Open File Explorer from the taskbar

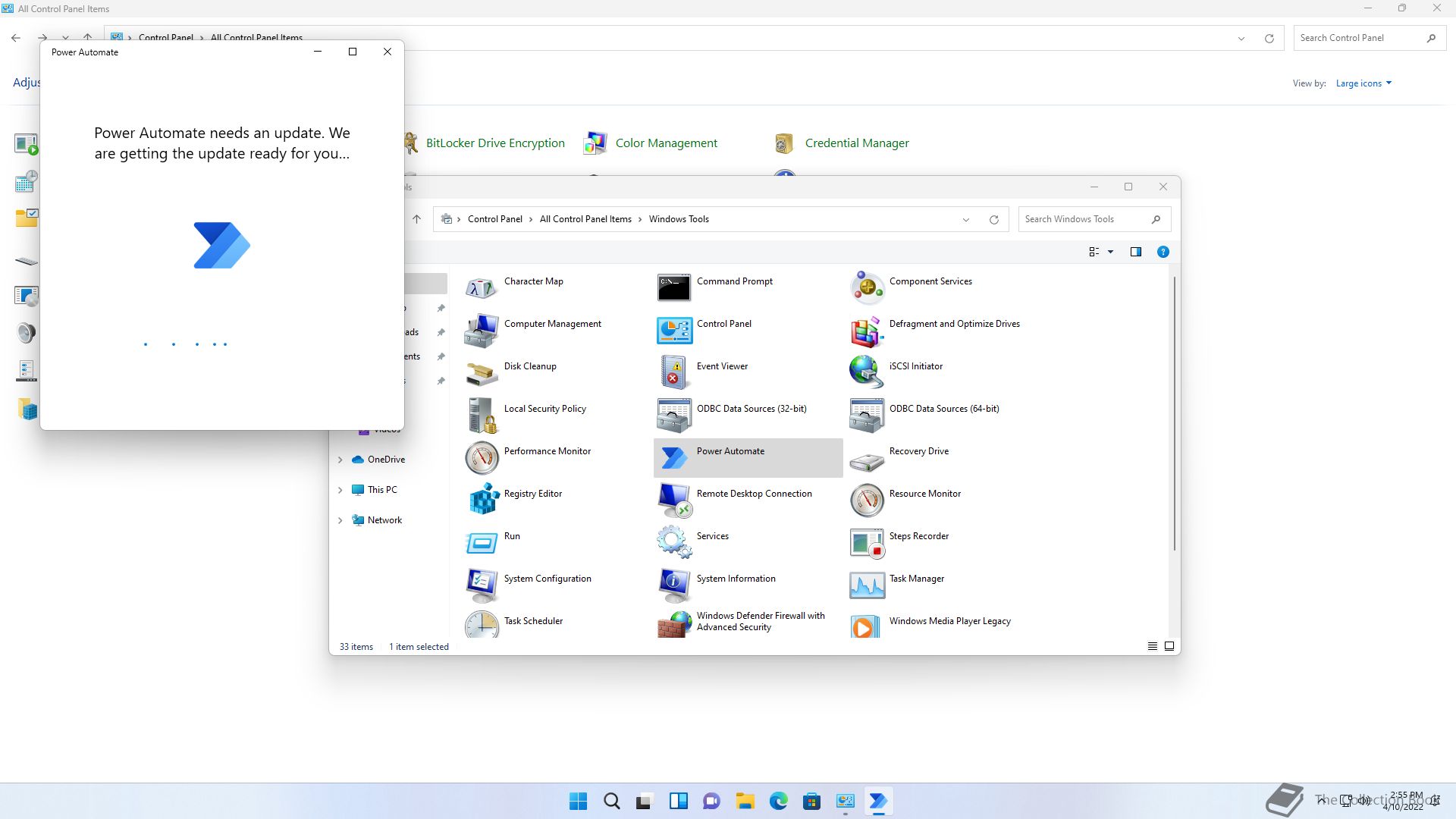745,801
